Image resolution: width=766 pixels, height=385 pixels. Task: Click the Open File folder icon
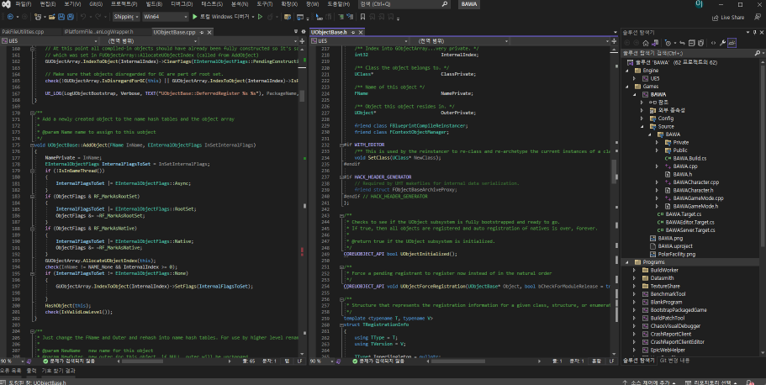pos(52,17)
